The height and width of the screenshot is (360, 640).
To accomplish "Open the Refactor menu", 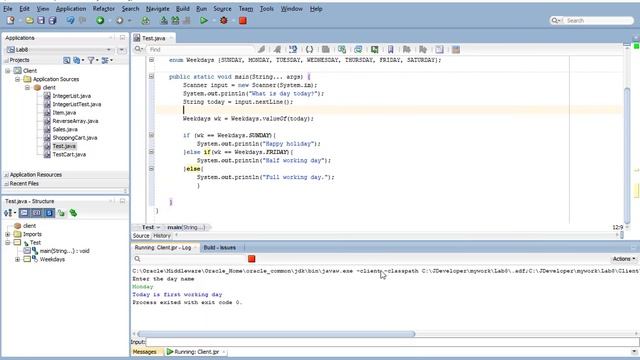I will [x=104, y=9].
